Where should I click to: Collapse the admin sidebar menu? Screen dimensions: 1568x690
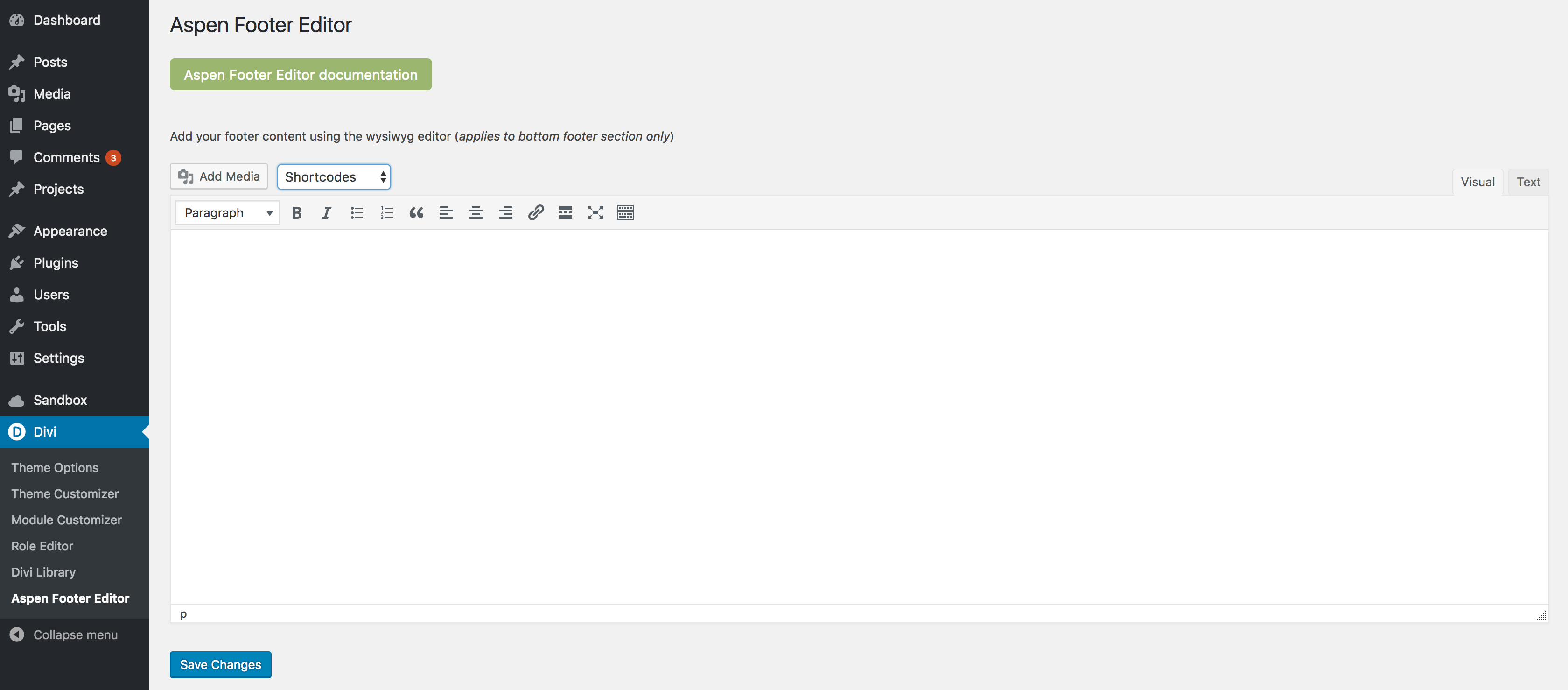(x=74, y=634)
